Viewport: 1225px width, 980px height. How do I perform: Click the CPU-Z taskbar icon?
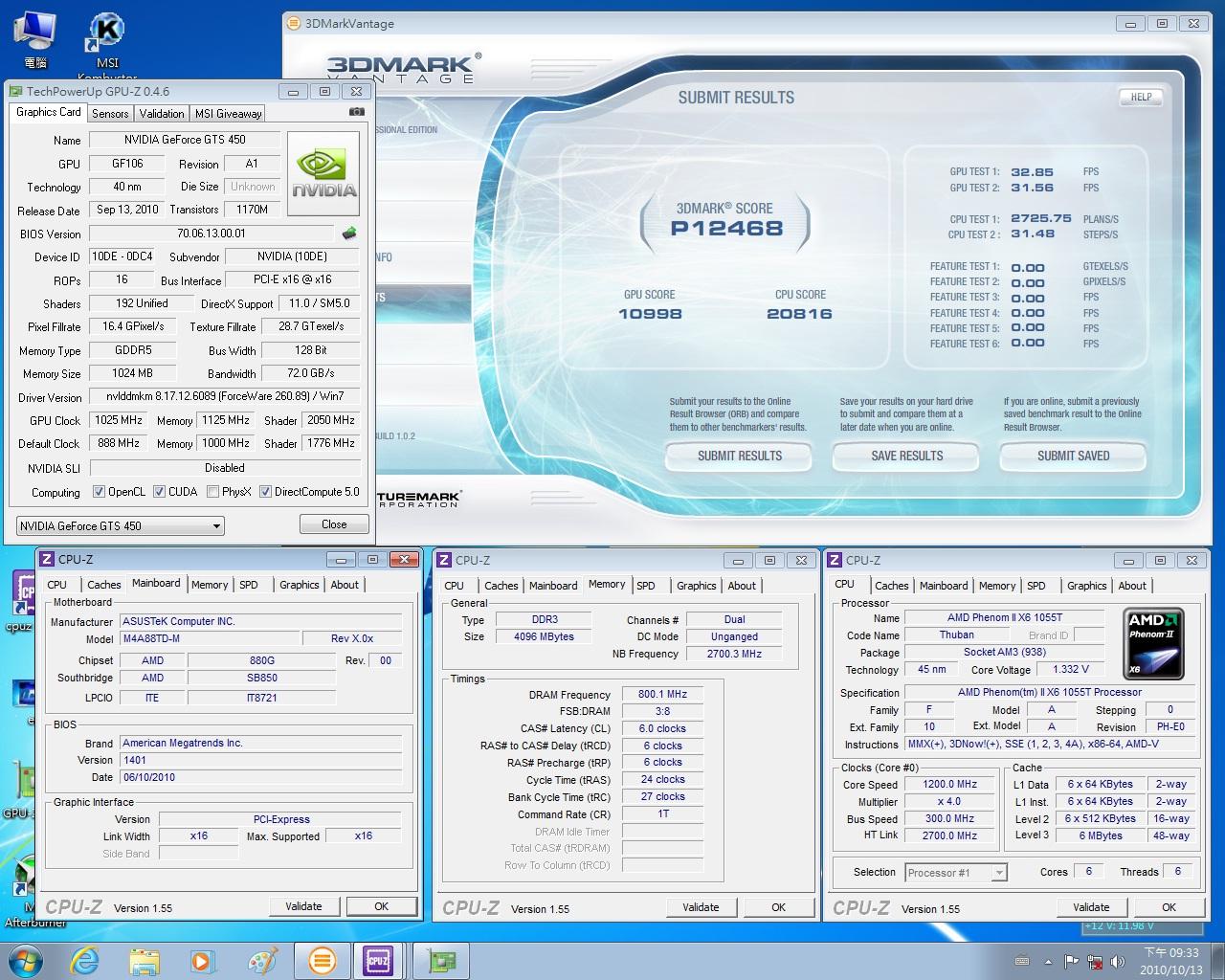pyautogui.click(x=378, y=959)
